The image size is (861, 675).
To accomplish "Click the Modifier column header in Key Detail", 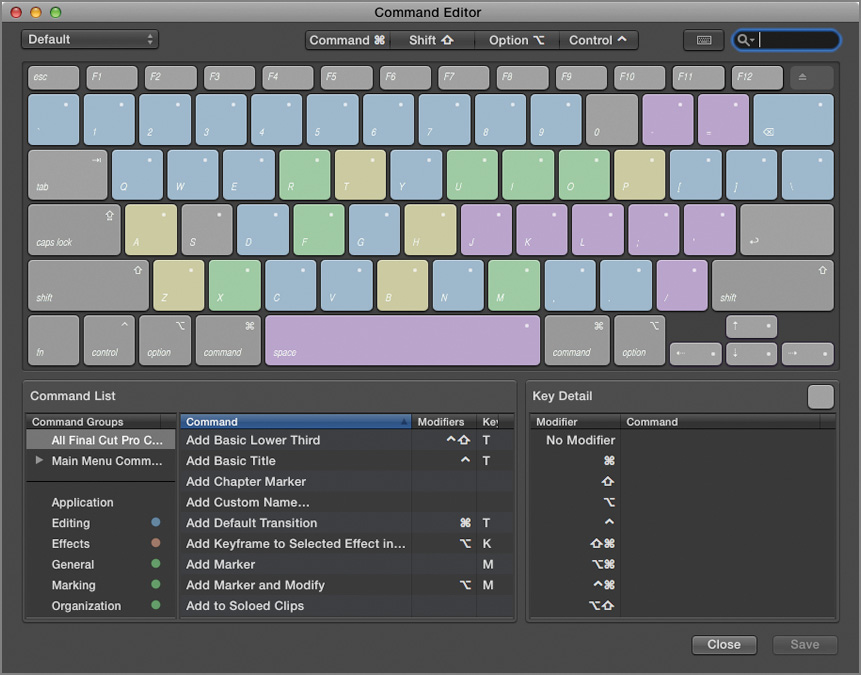I will [575, 422].
